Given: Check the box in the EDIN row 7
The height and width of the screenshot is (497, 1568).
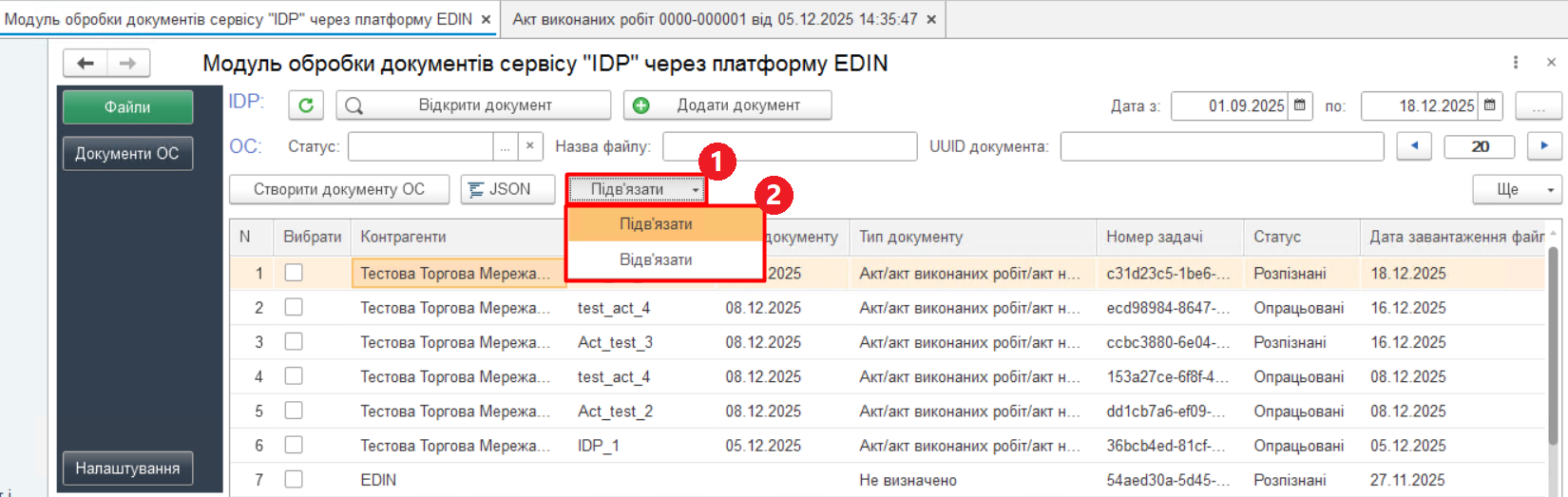Looking at the screenshot, I should pyautogui.click(x=294, y=480).
